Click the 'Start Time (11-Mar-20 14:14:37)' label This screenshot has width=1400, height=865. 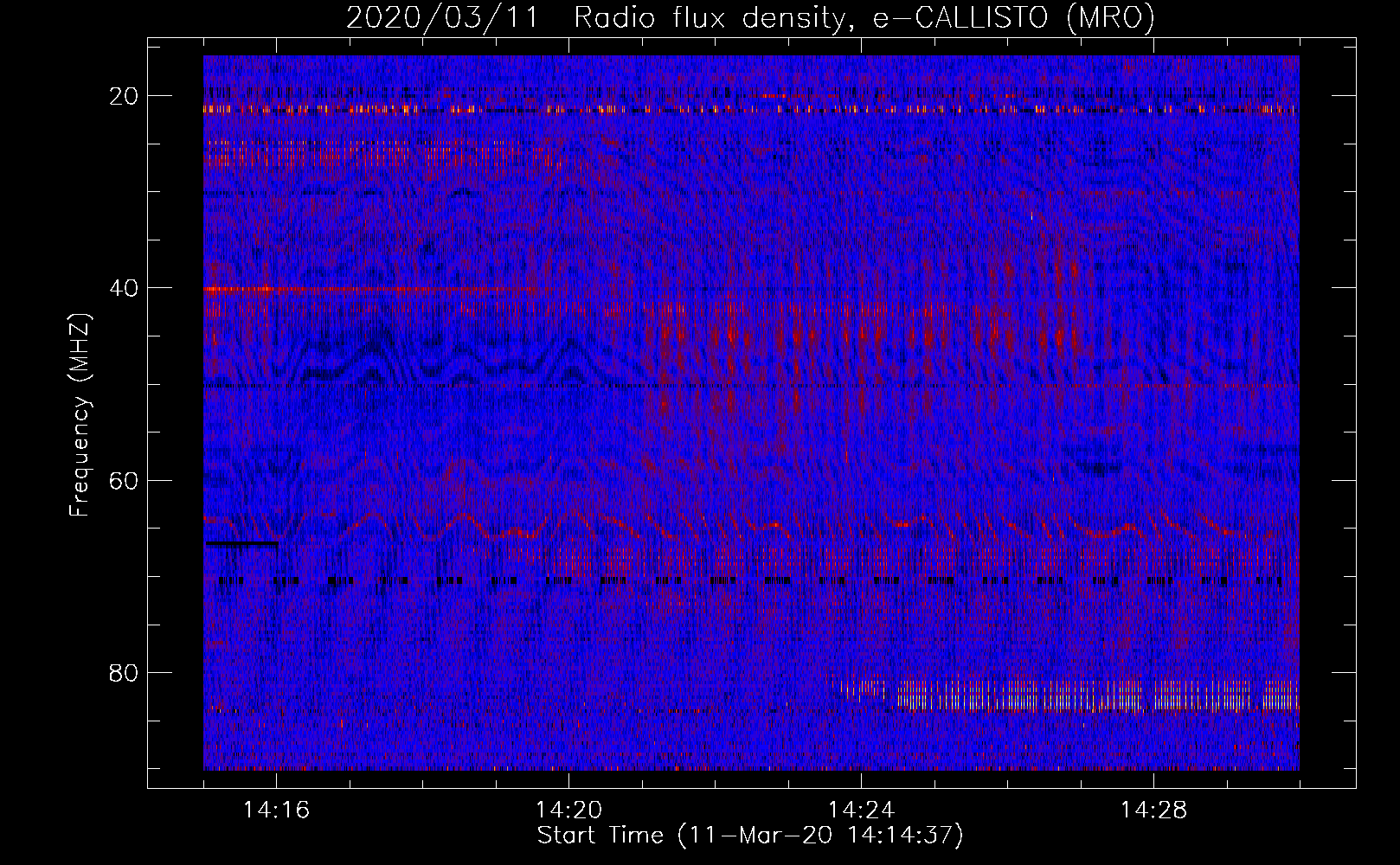pos(750,836)
